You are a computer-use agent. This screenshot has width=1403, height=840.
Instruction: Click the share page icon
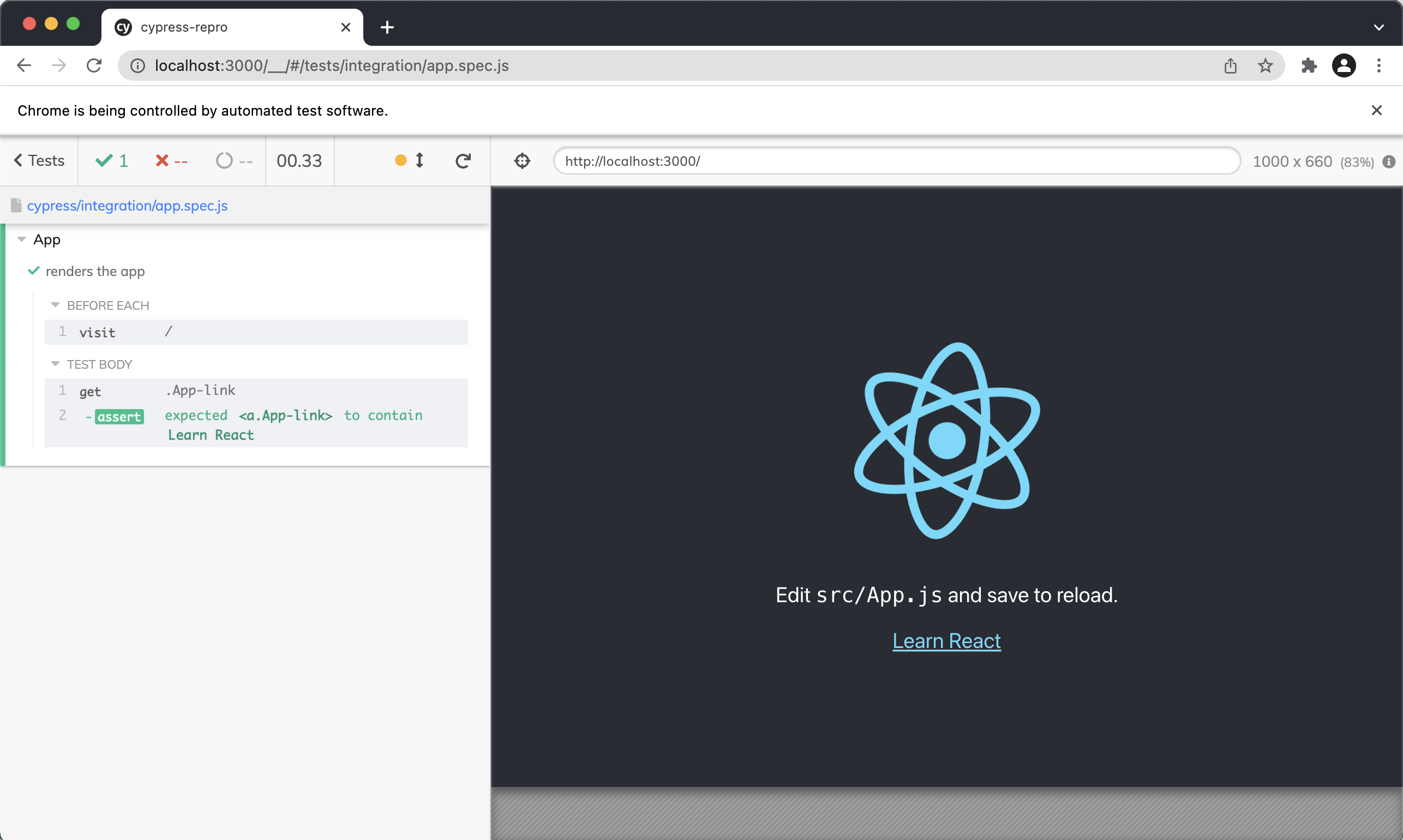1230,65
